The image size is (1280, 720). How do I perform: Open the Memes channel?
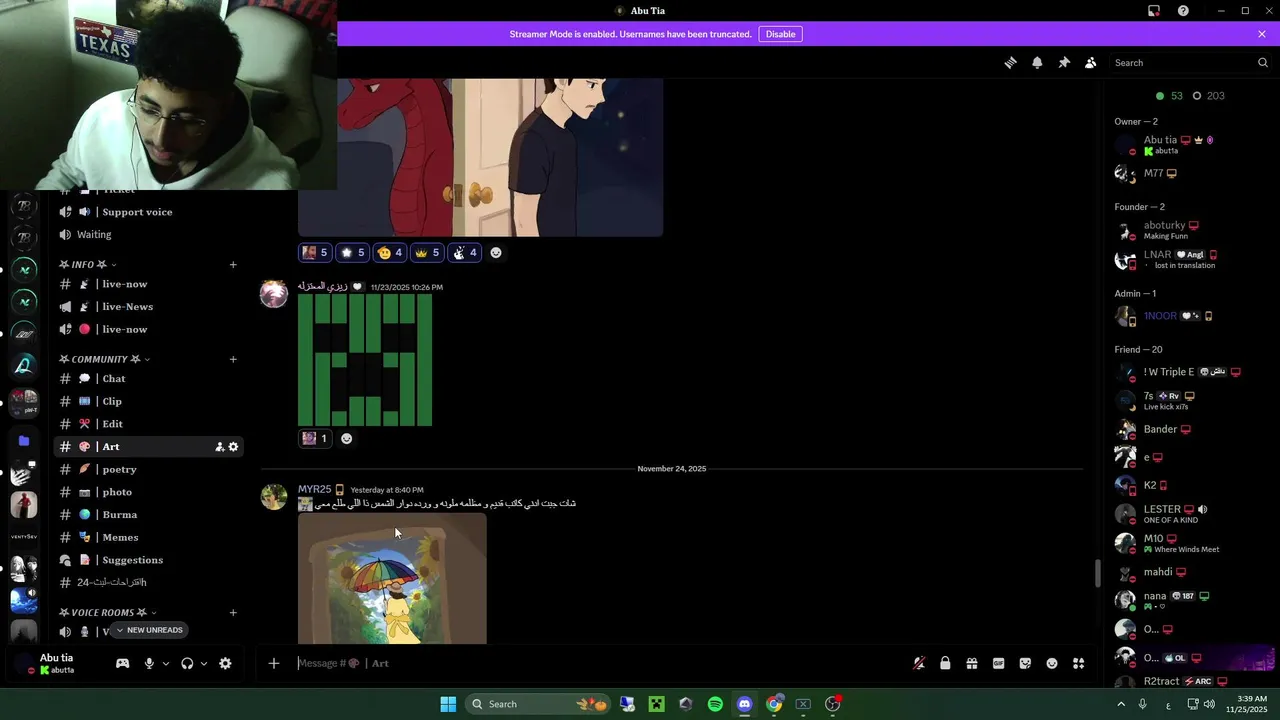pos(148,537)
